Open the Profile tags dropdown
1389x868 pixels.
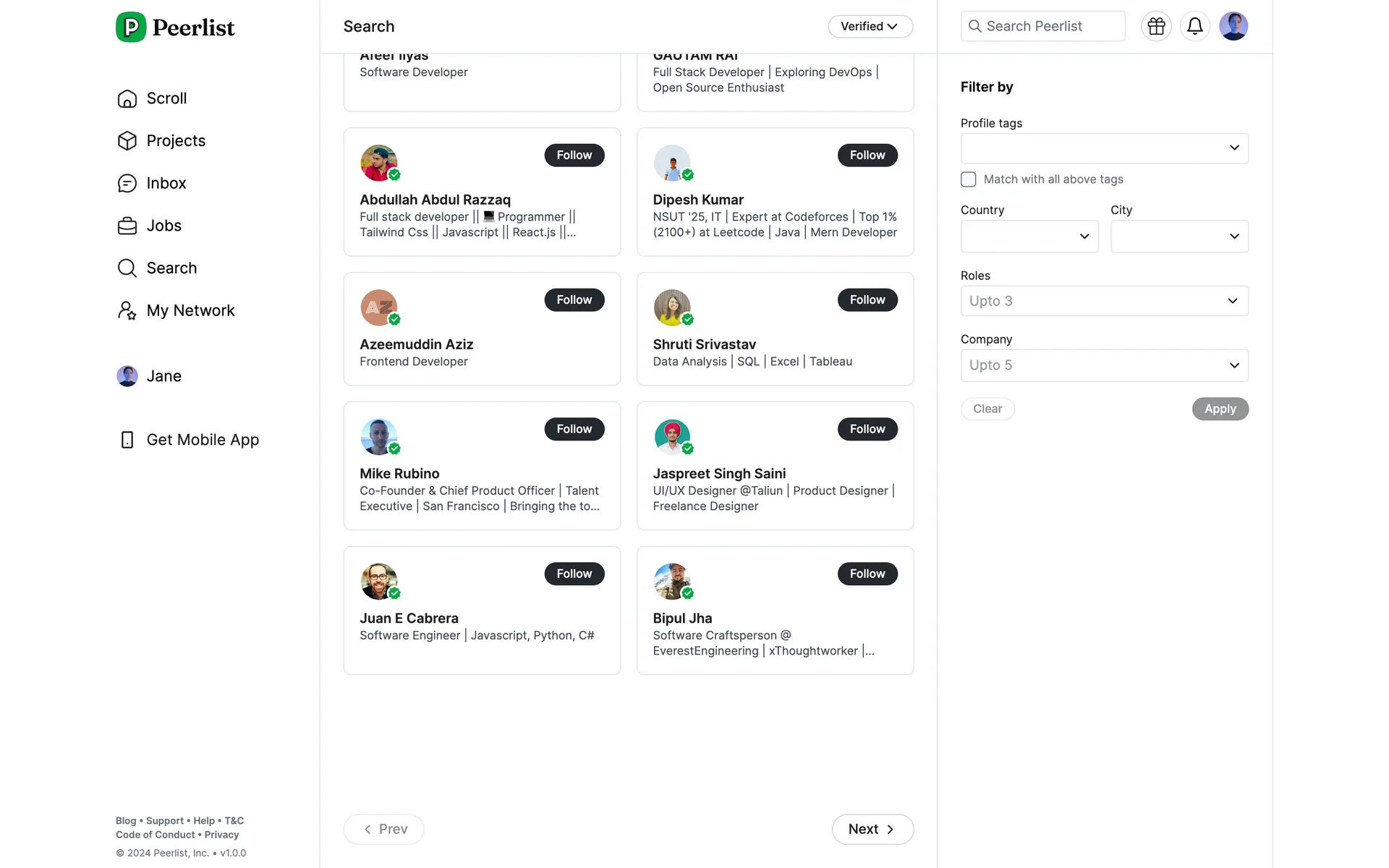[1104, 148]
